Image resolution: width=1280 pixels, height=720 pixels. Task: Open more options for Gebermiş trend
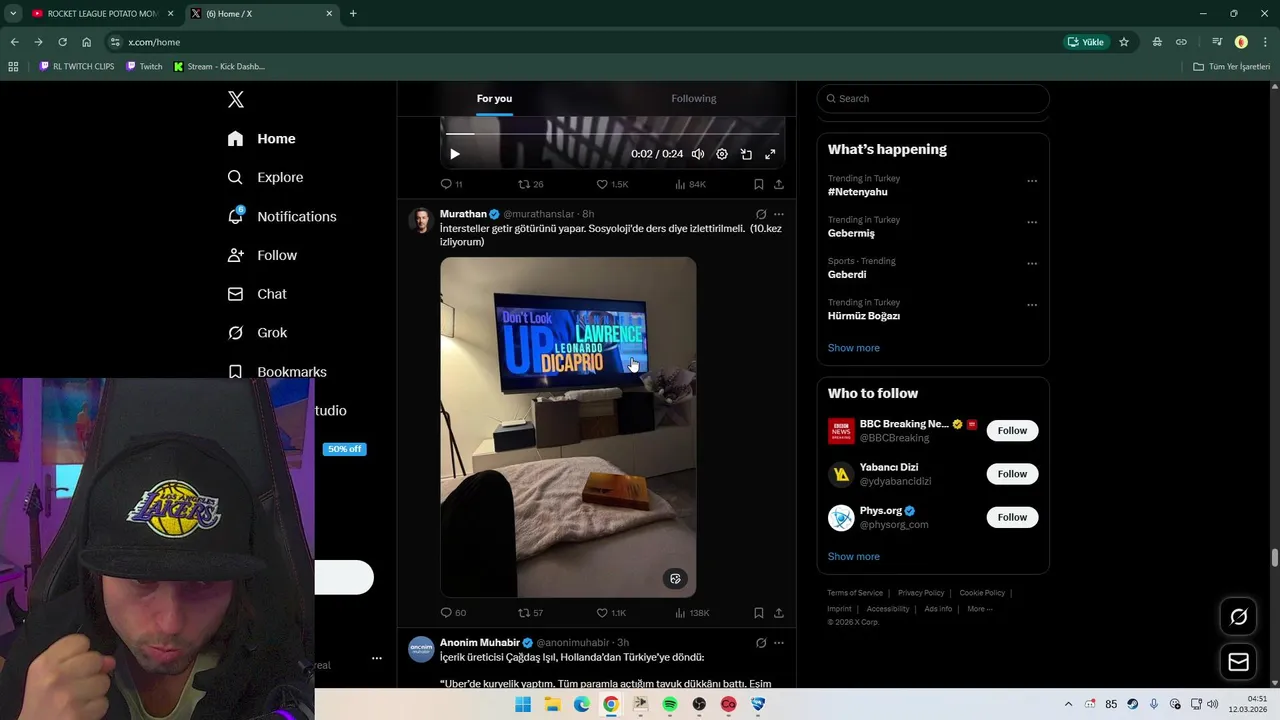point(1032,222)
